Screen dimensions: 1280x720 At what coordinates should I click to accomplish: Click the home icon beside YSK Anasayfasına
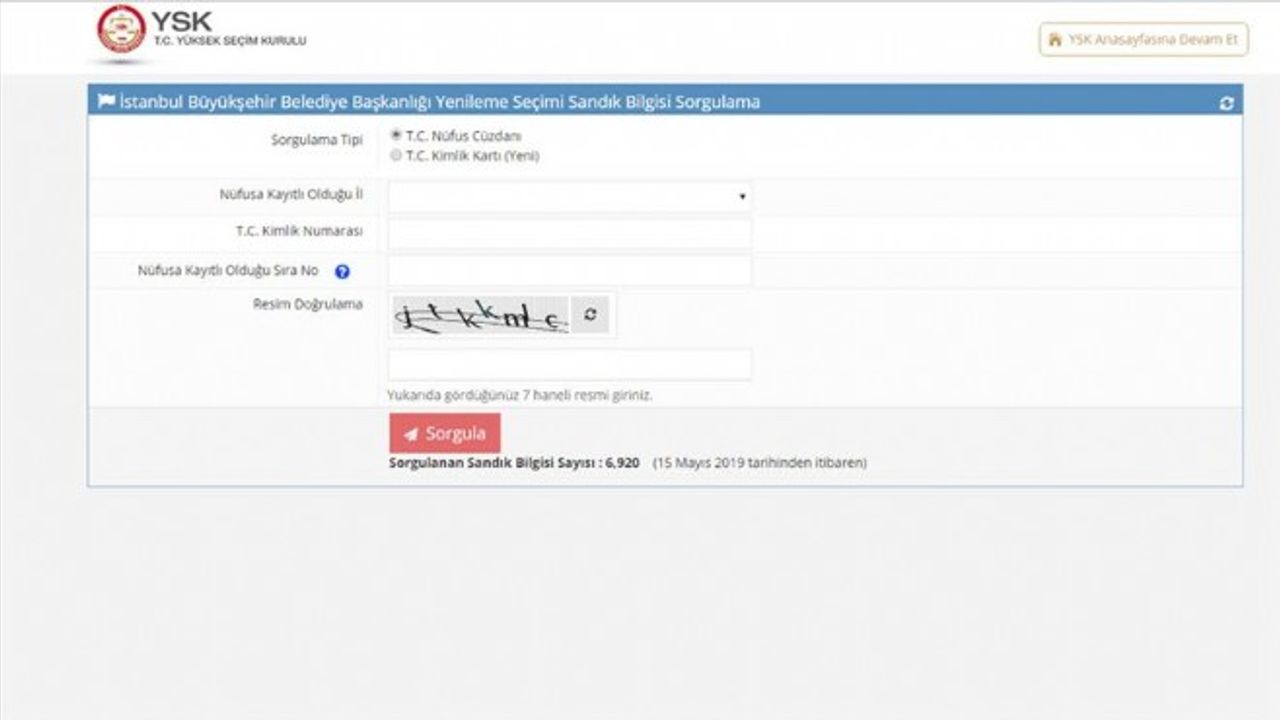tap(1054, 40)
